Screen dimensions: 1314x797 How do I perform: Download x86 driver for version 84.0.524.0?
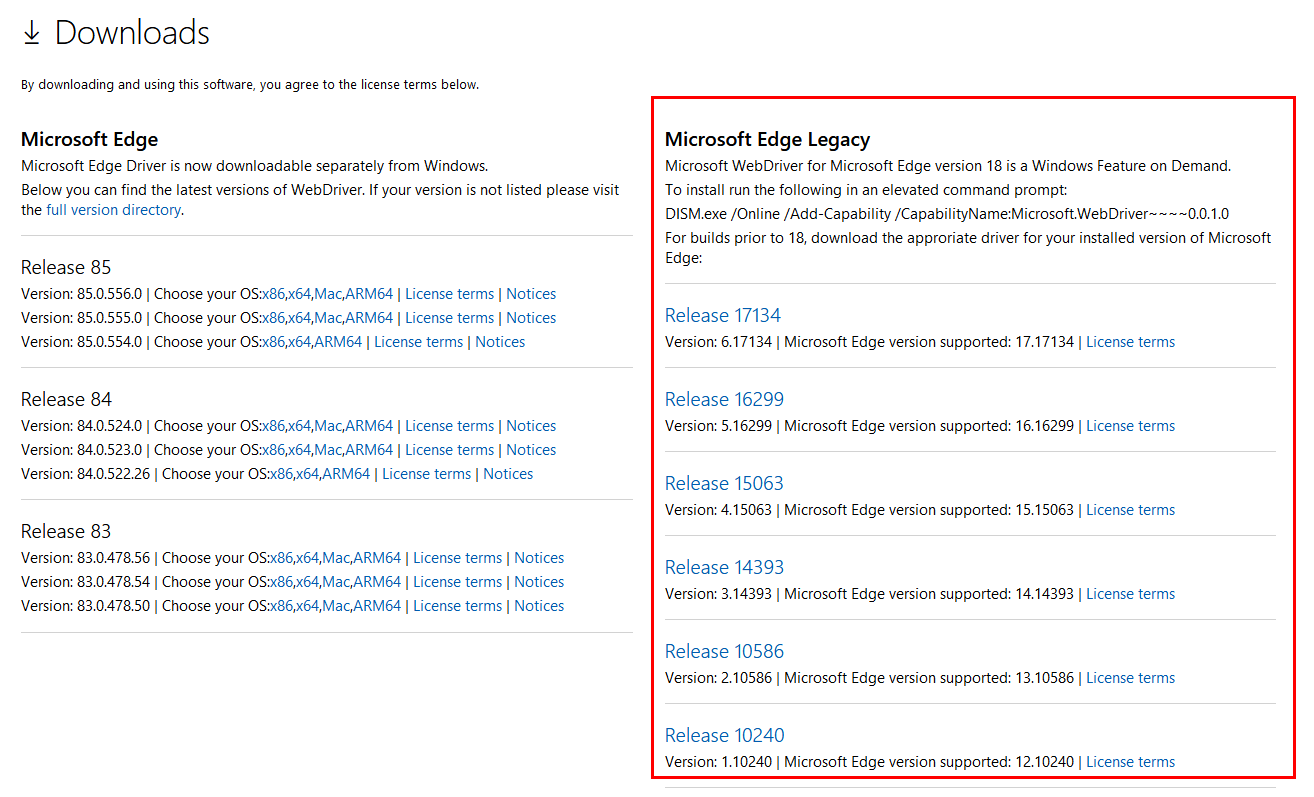(x=273, y=426)
